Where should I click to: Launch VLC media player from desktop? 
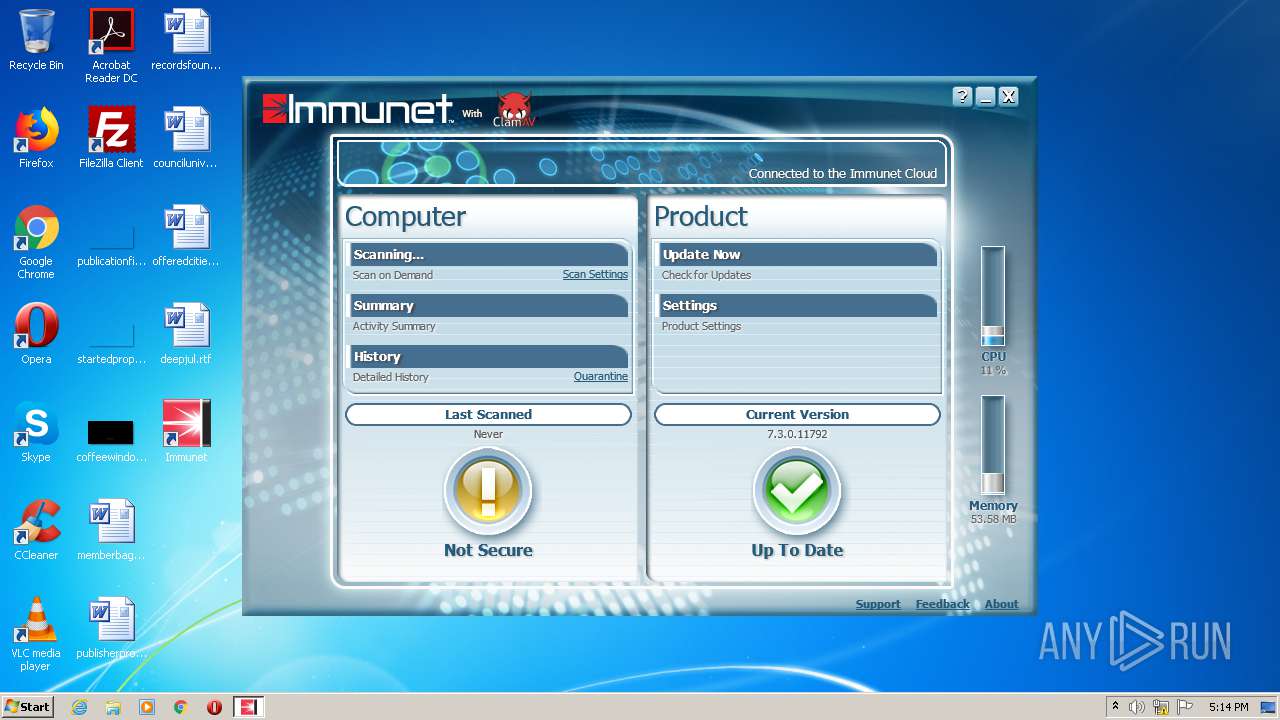click(x=36, y=634)
